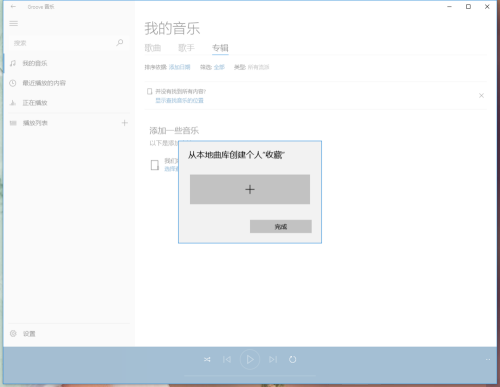Skip to previous track

(227, 359)
